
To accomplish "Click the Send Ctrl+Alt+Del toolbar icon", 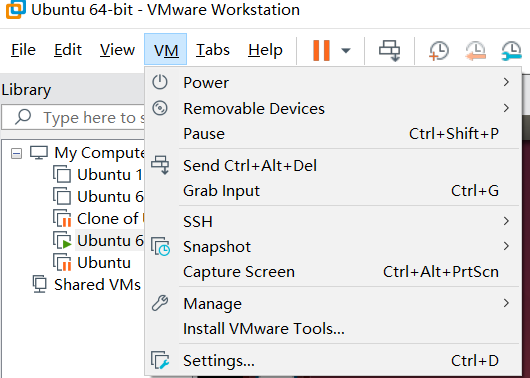I will [x=389, y=51].
